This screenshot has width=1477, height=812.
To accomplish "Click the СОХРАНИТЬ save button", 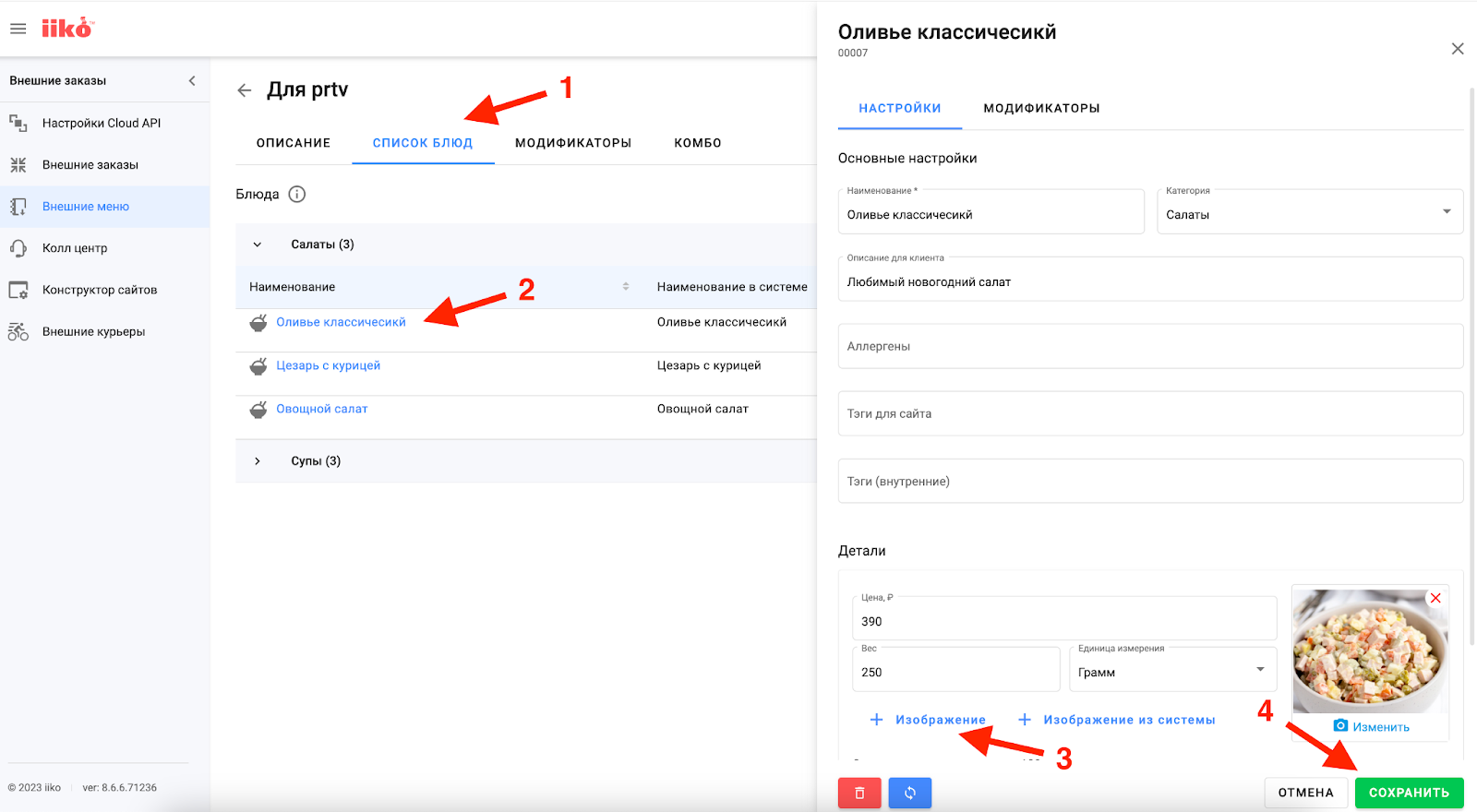I will point(1409,793).
